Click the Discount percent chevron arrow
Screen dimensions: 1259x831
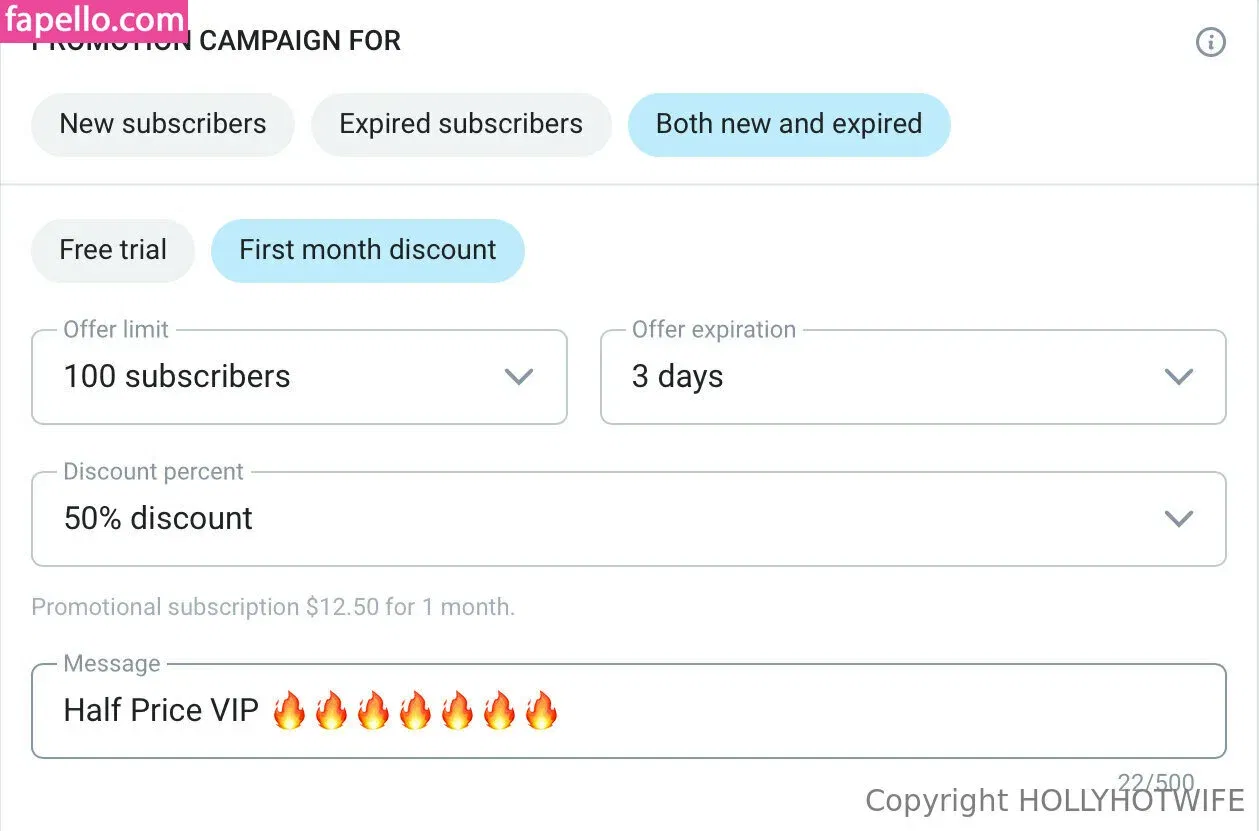point(1179,518)
